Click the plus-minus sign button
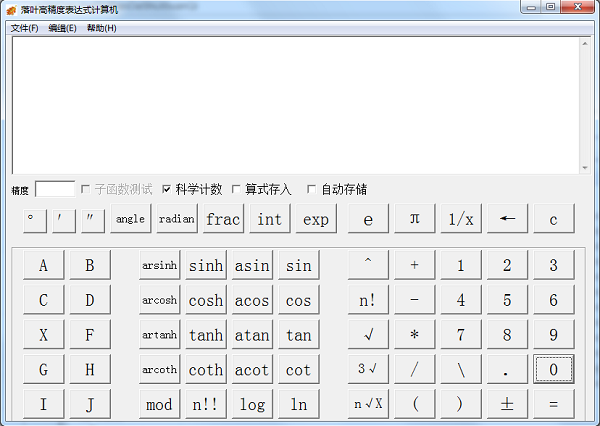The height and width of the screenshot is (426, 600). tap(507, 404)
